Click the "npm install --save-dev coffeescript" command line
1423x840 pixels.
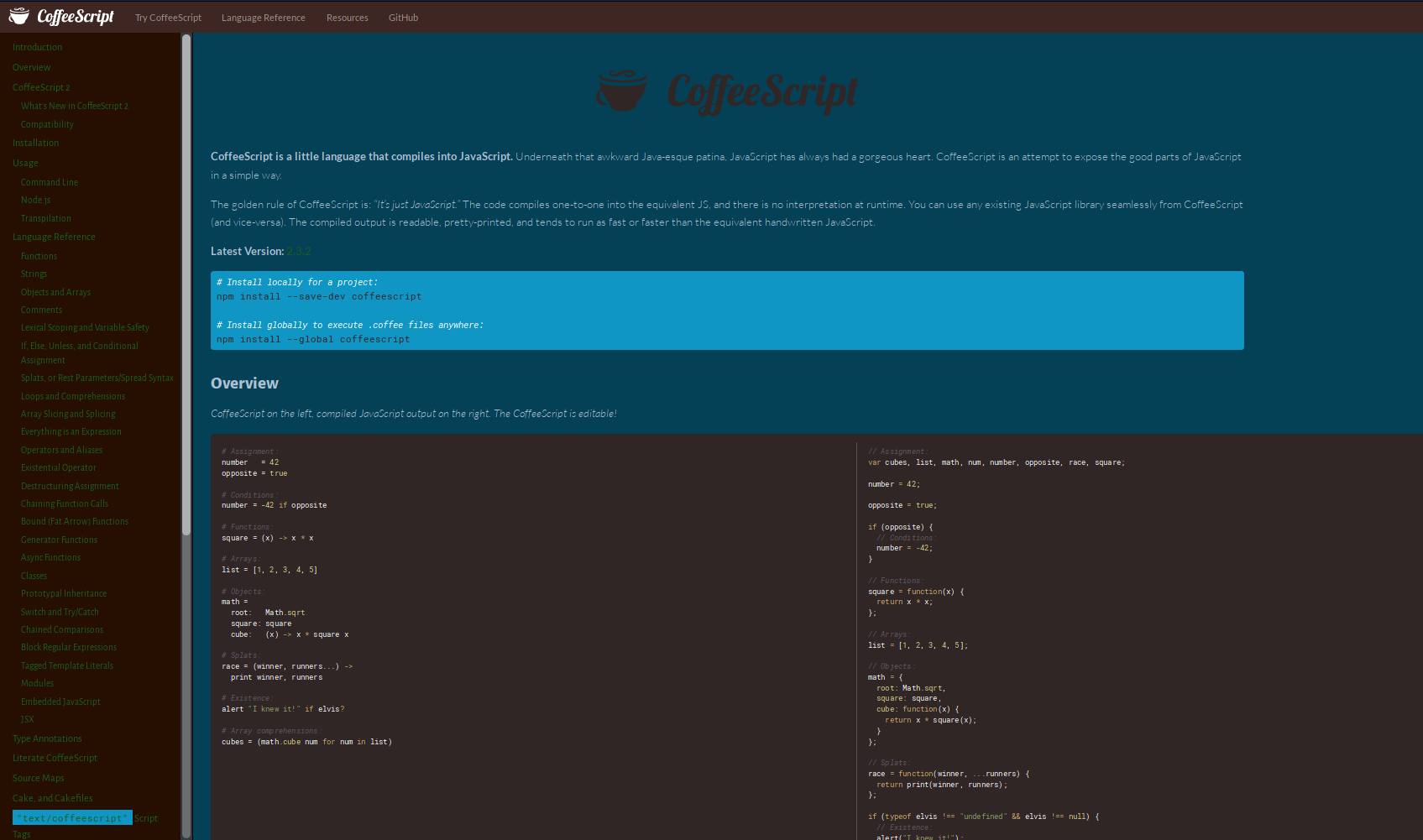pyautogui.click(x=319, y=297)
